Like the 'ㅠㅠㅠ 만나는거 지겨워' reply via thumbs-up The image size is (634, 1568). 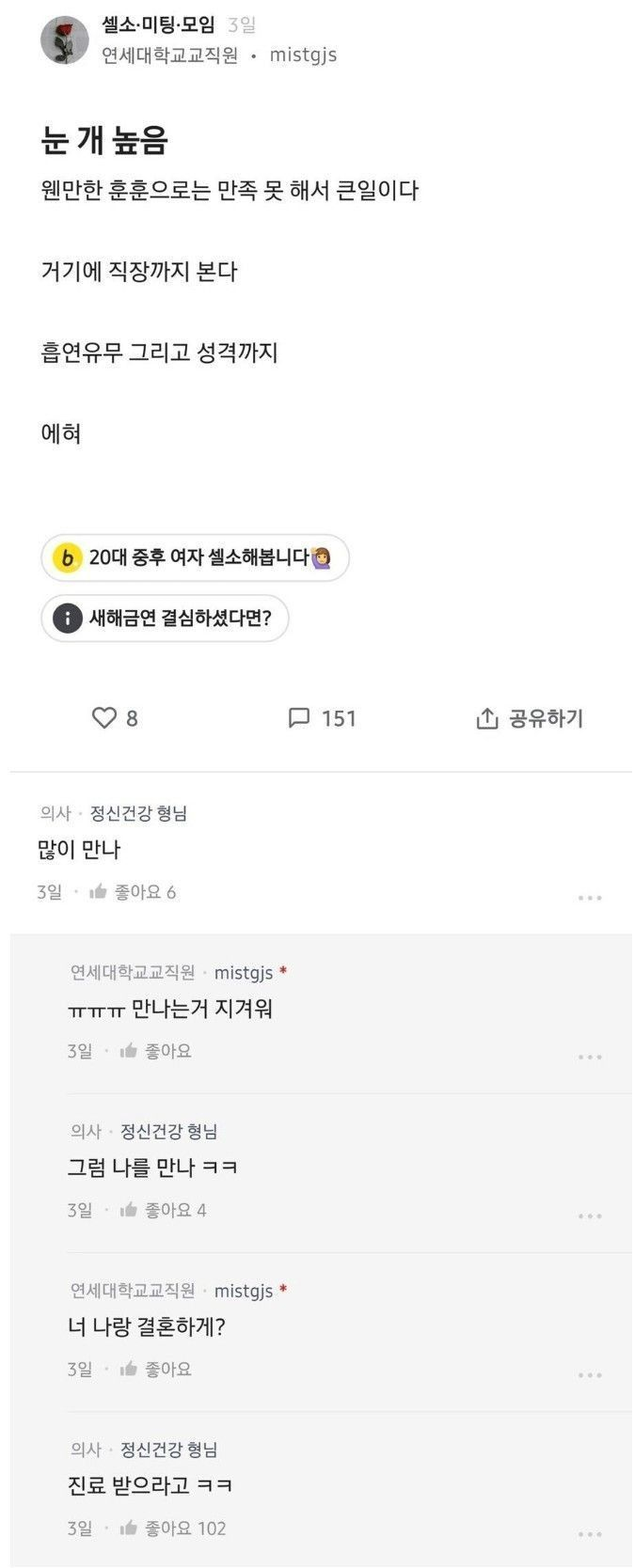[129, 1051]
